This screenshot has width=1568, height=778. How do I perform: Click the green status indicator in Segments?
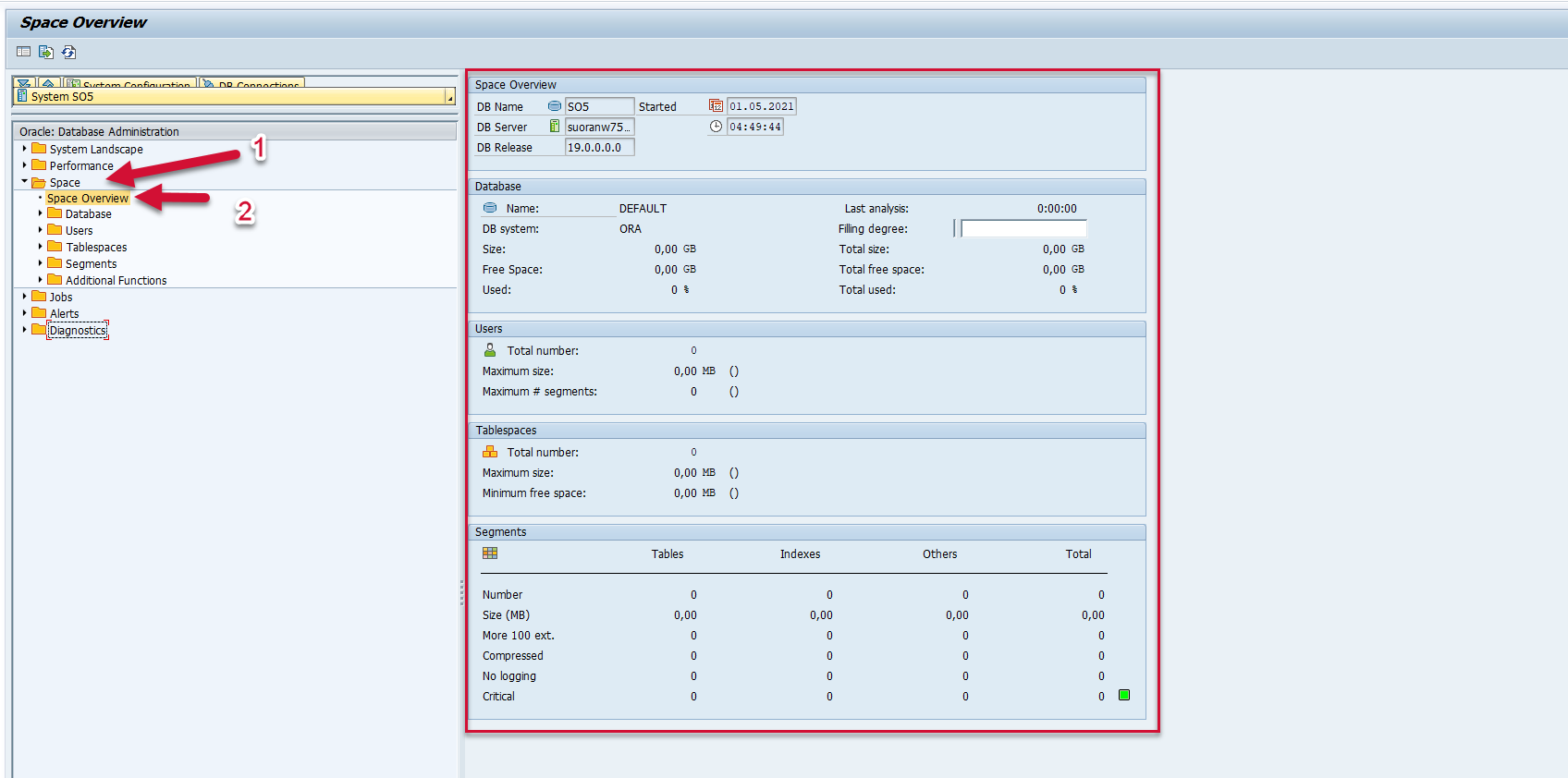point(1124,695)
